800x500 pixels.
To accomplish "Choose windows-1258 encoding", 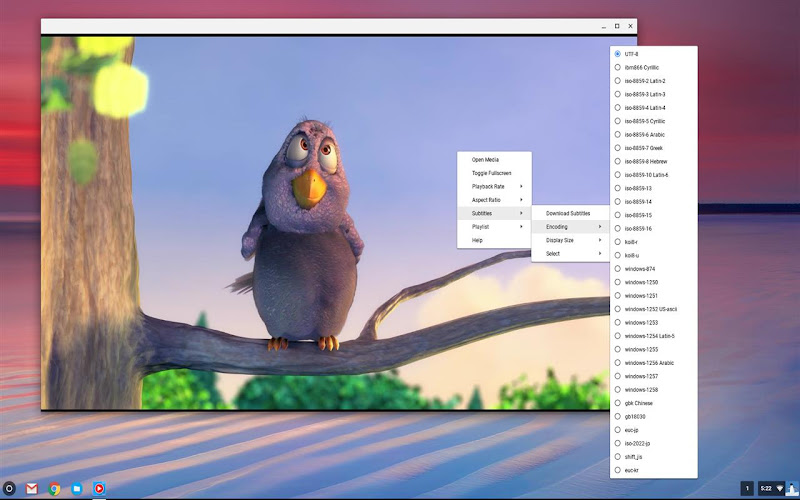I will click(x=654, y=390).
